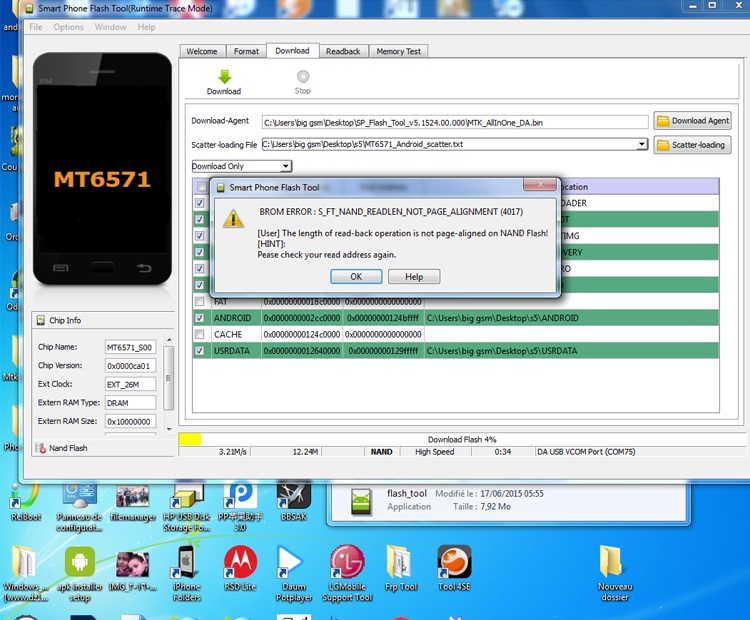Open the Options menu
The image size is (750, 620).
coord(68,27)
